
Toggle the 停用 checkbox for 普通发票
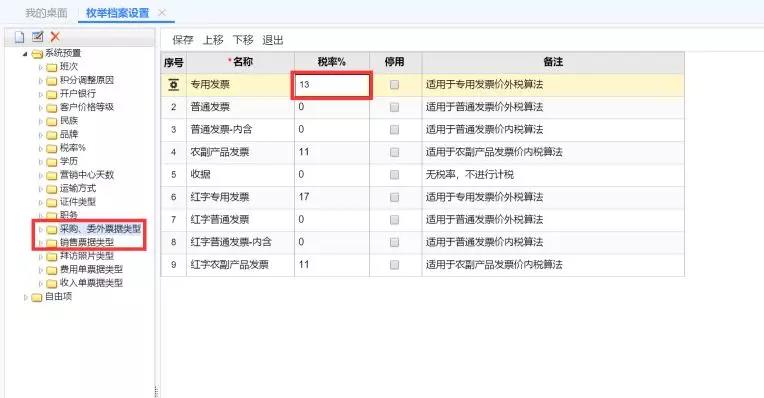[x=394, y=107]
